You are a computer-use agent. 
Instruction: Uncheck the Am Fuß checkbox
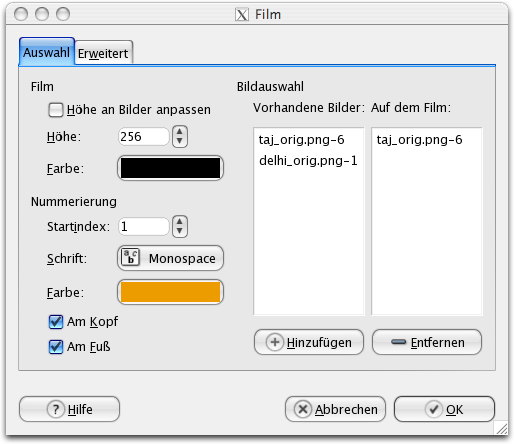(56, 347)
